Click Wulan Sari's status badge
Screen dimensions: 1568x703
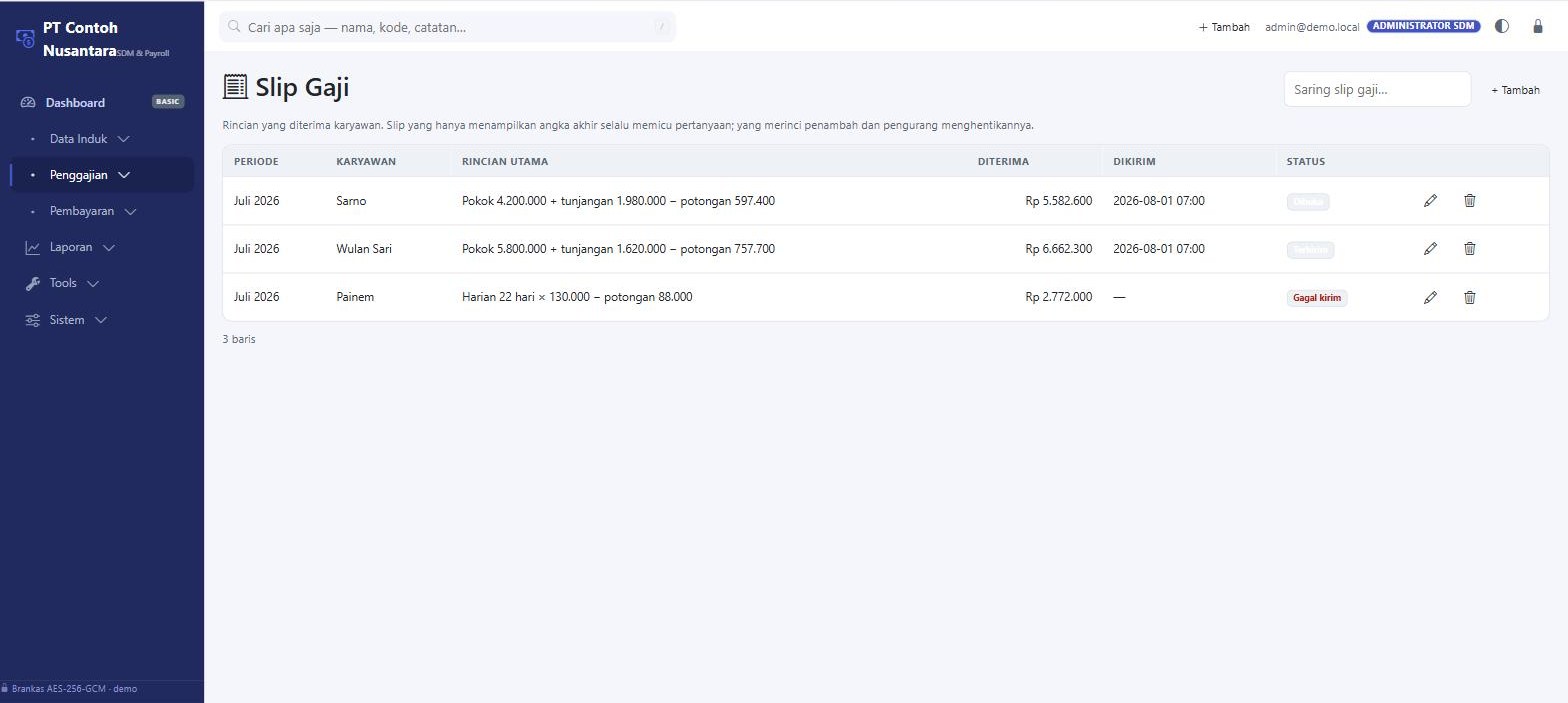pyautogui.click(x=1310, y=250)
